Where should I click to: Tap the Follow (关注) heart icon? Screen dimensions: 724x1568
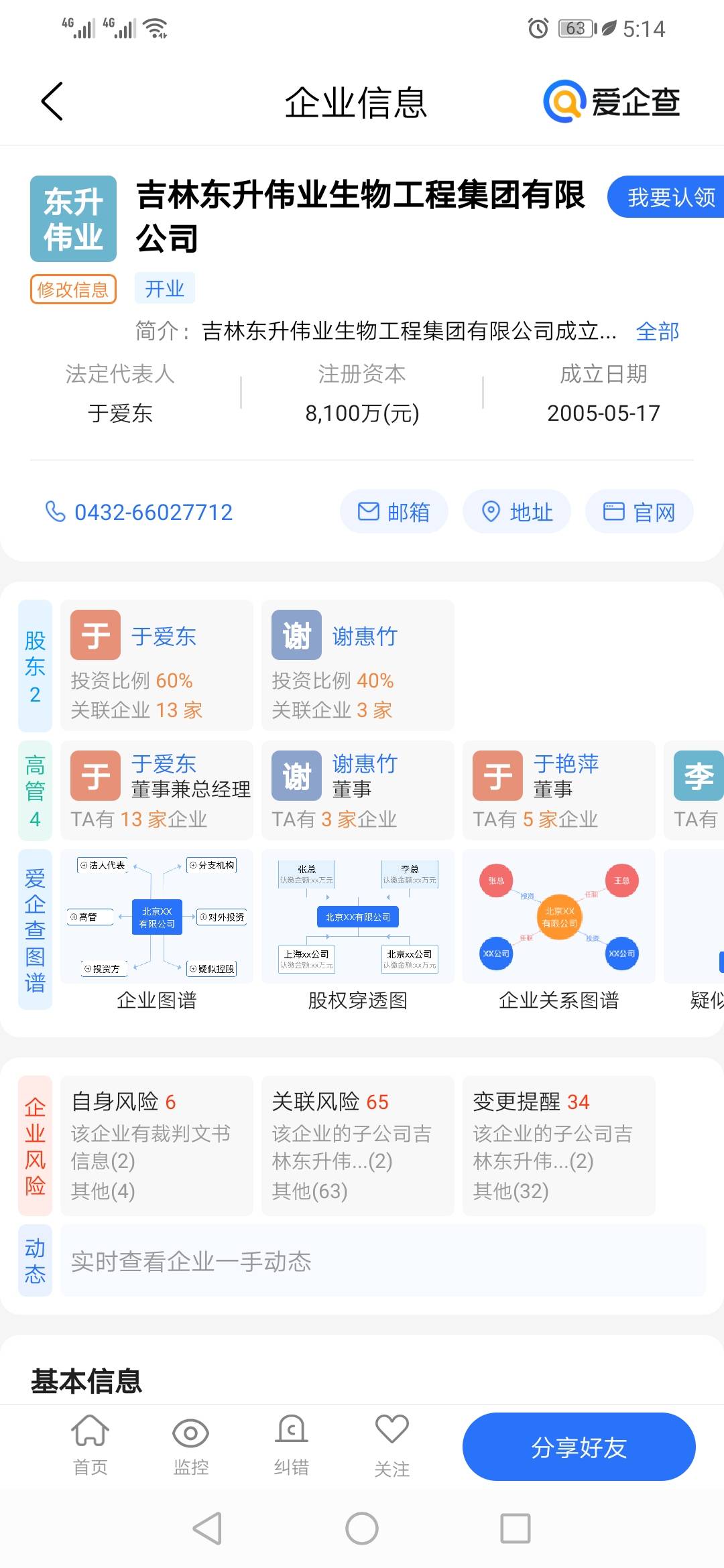click(392, 1431)
